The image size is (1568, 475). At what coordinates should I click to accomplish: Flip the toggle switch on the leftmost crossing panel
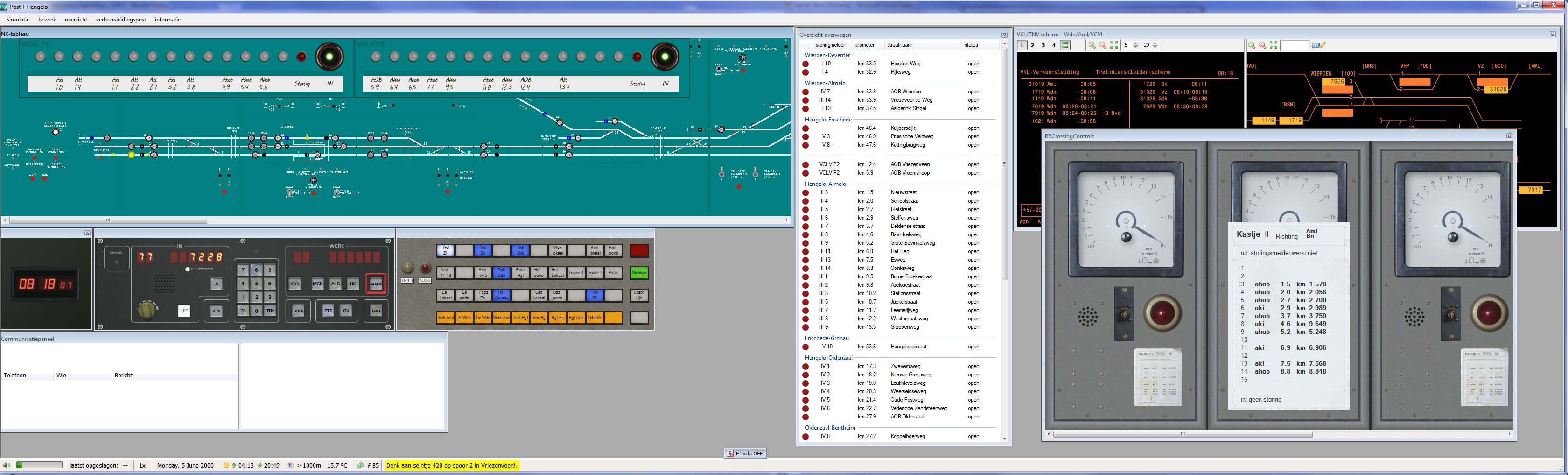pyautogui.click(x=1124, y=313)
